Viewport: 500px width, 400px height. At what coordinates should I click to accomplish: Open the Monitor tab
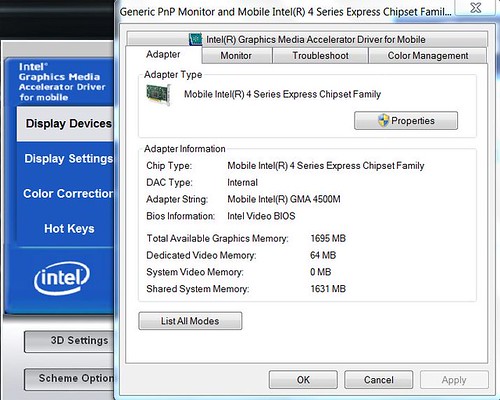click(x=236, y=56)
